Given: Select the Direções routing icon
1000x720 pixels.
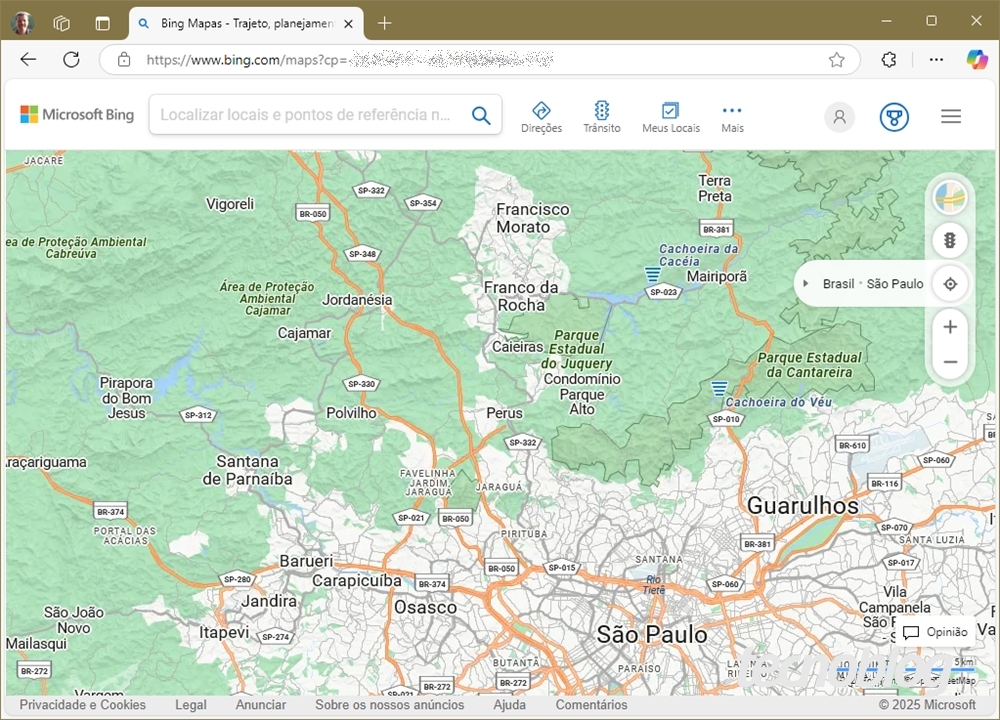Looking at the screenshot, I should (x=541, y=115).
